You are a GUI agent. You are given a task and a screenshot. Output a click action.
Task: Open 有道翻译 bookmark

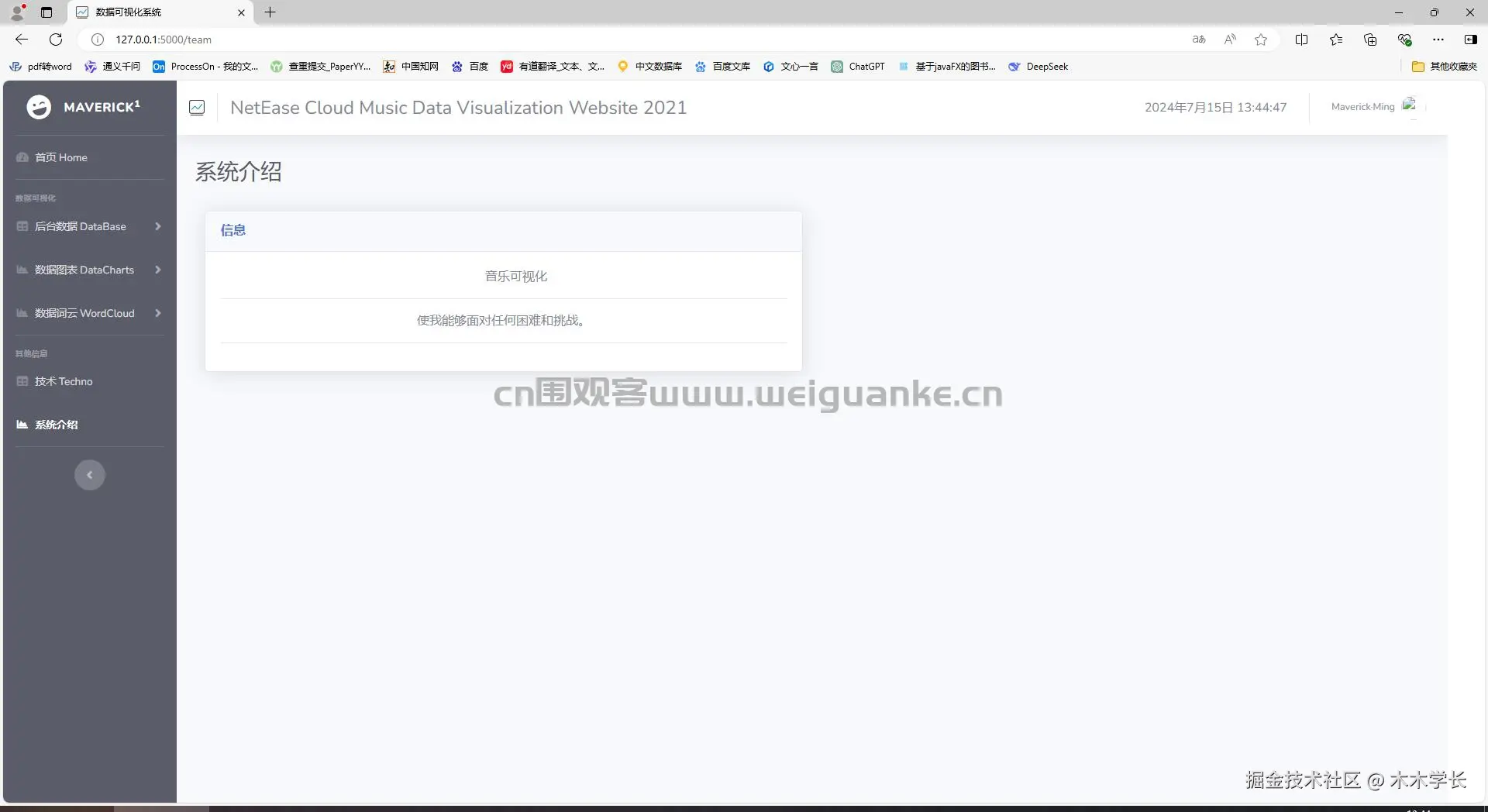[553, 67]
